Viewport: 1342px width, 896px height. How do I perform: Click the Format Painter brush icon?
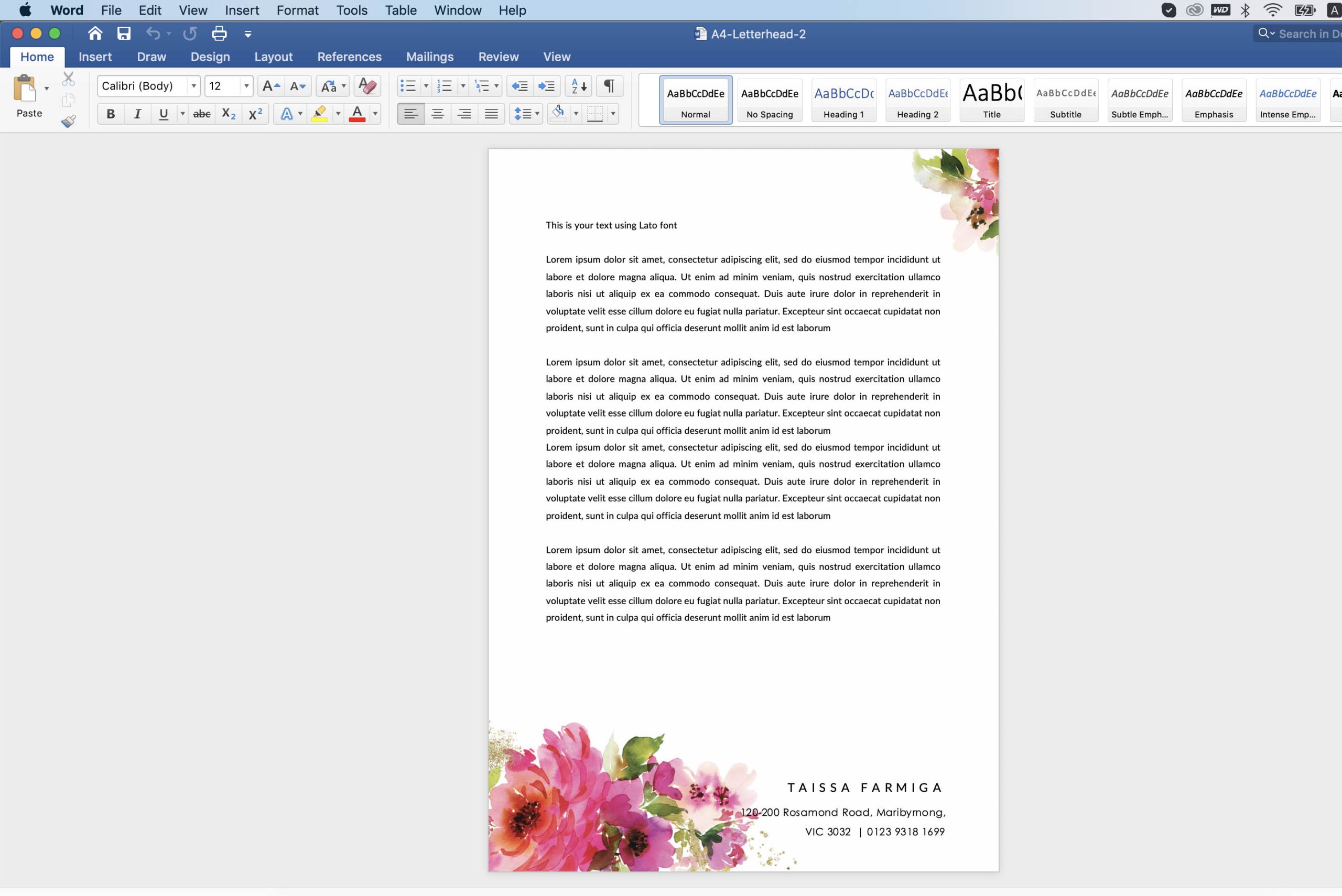pos(69,121)
